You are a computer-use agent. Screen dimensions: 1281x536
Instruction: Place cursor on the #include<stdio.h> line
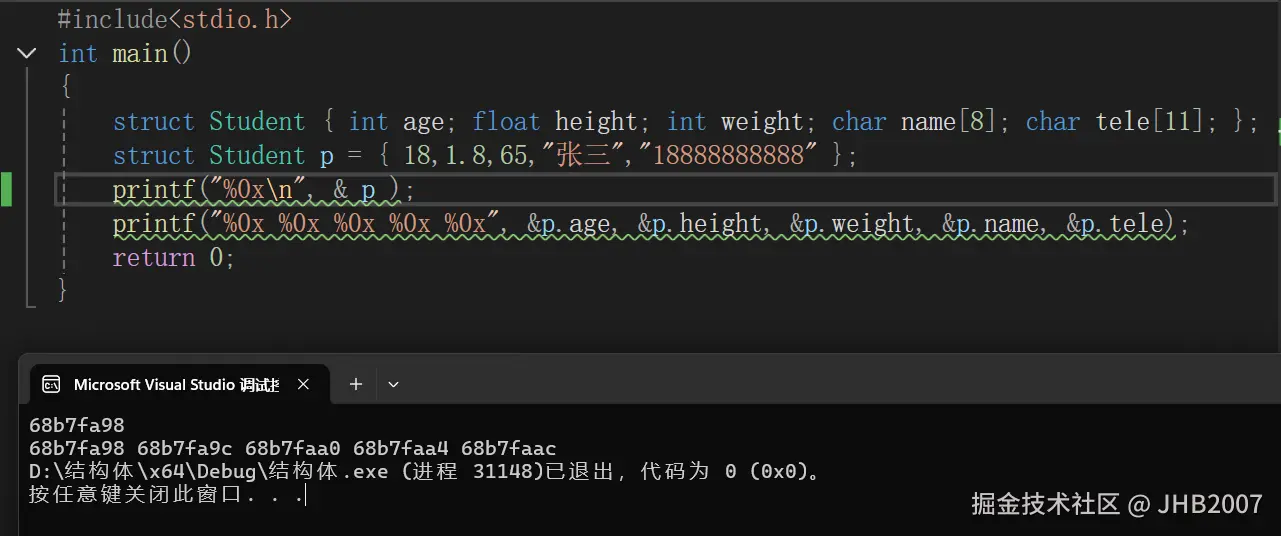(175, 19)
